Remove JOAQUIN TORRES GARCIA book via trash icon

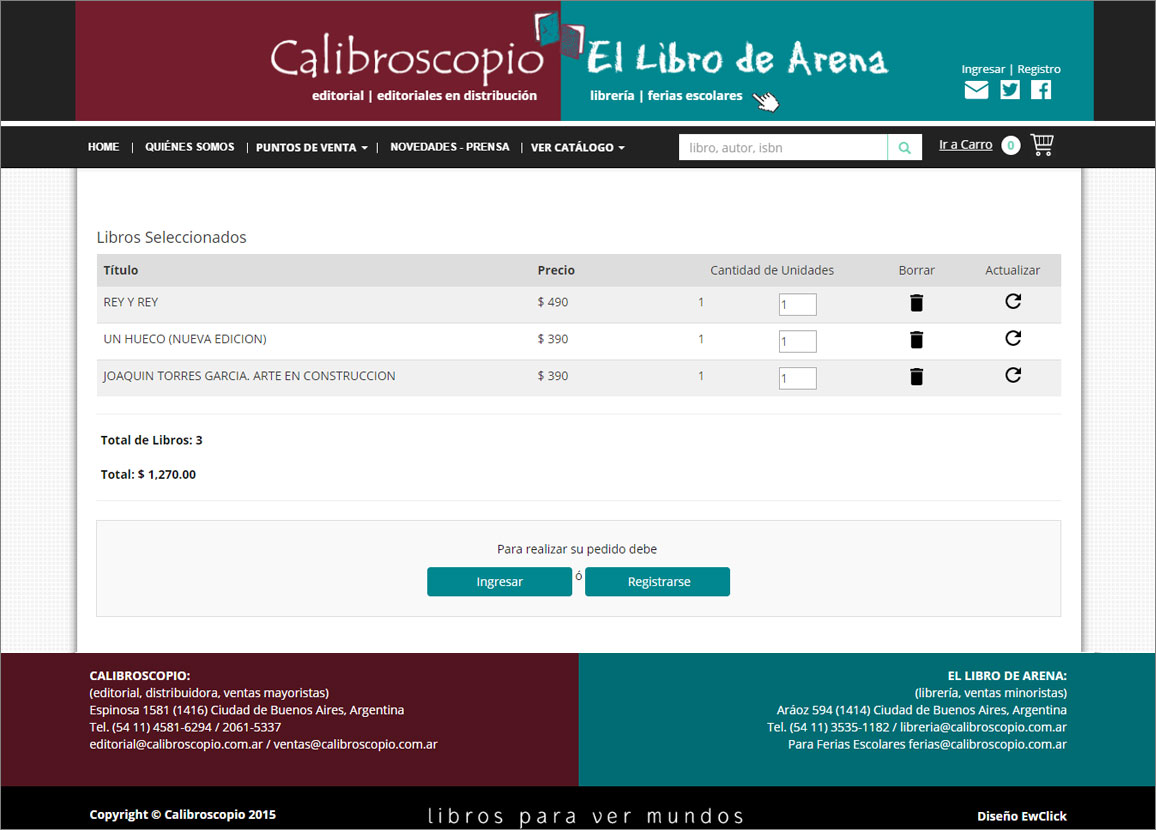pyautogui.click(x=916, y=377)
